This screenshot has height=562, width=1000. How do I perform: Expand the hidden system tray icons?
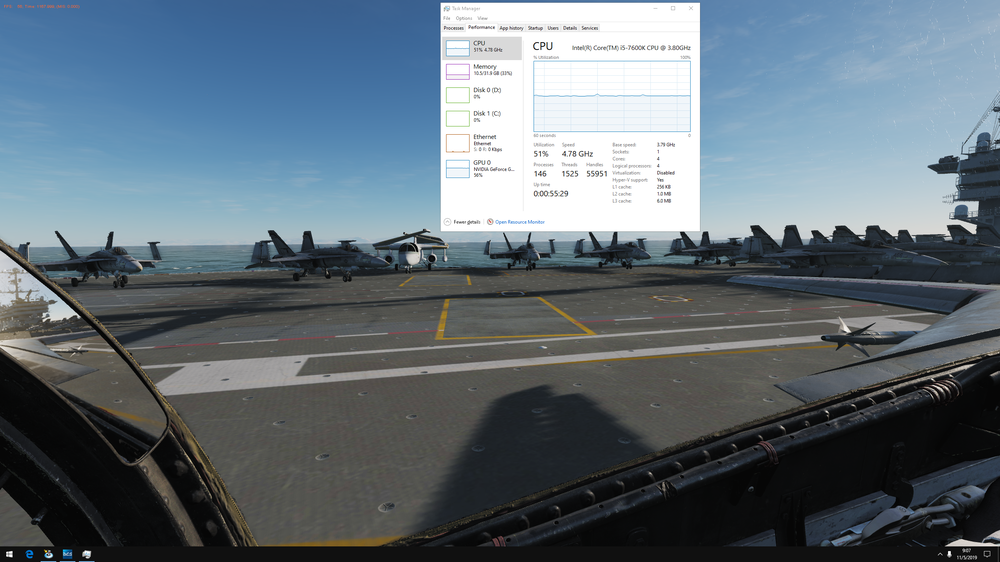939,554
